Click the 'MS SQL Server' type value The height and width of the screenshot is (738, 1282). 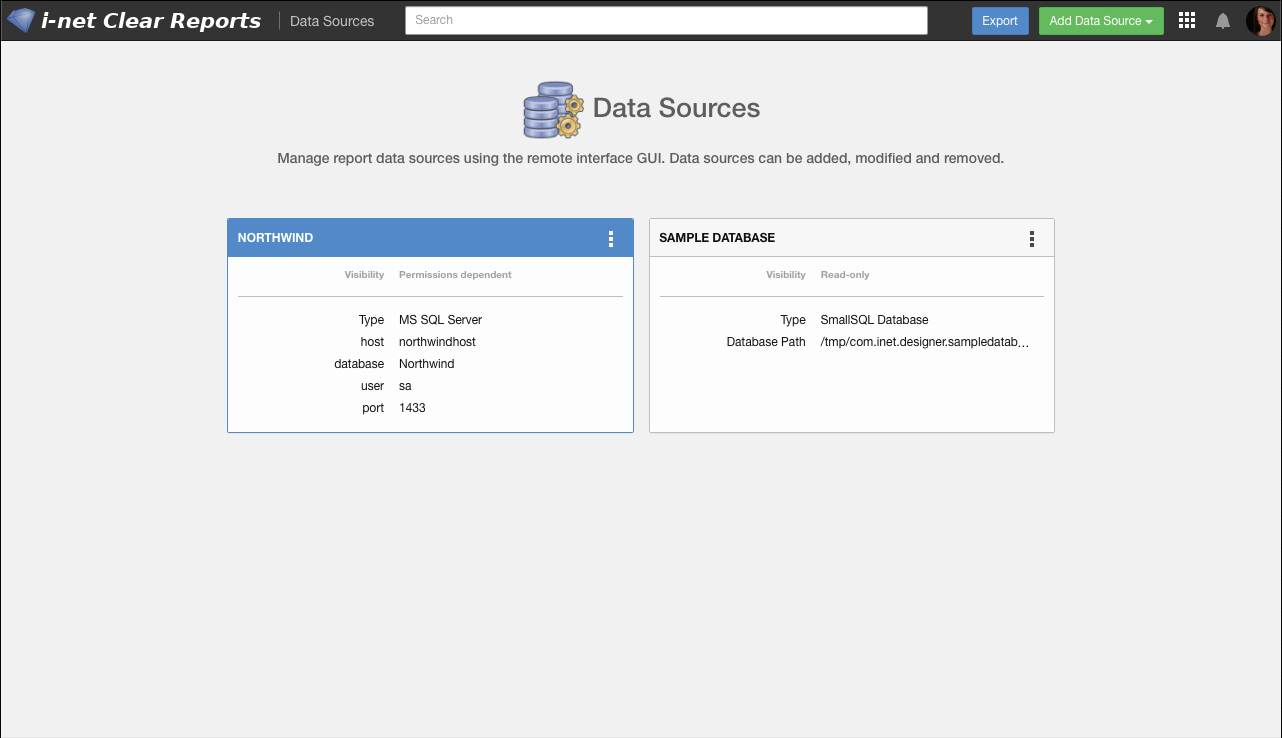click(440, 320)
